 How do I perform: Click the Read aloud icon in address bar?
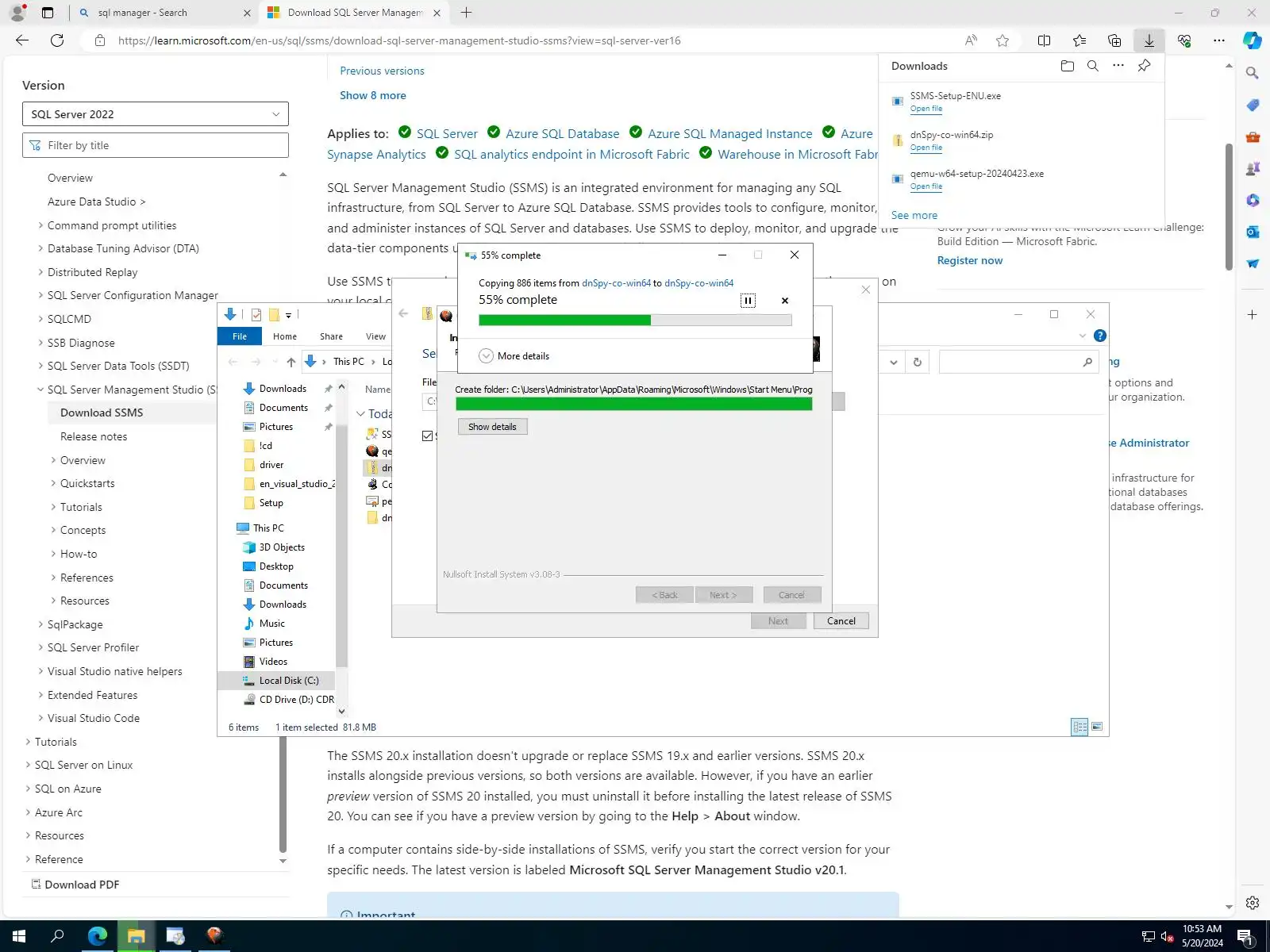point(971,40)
